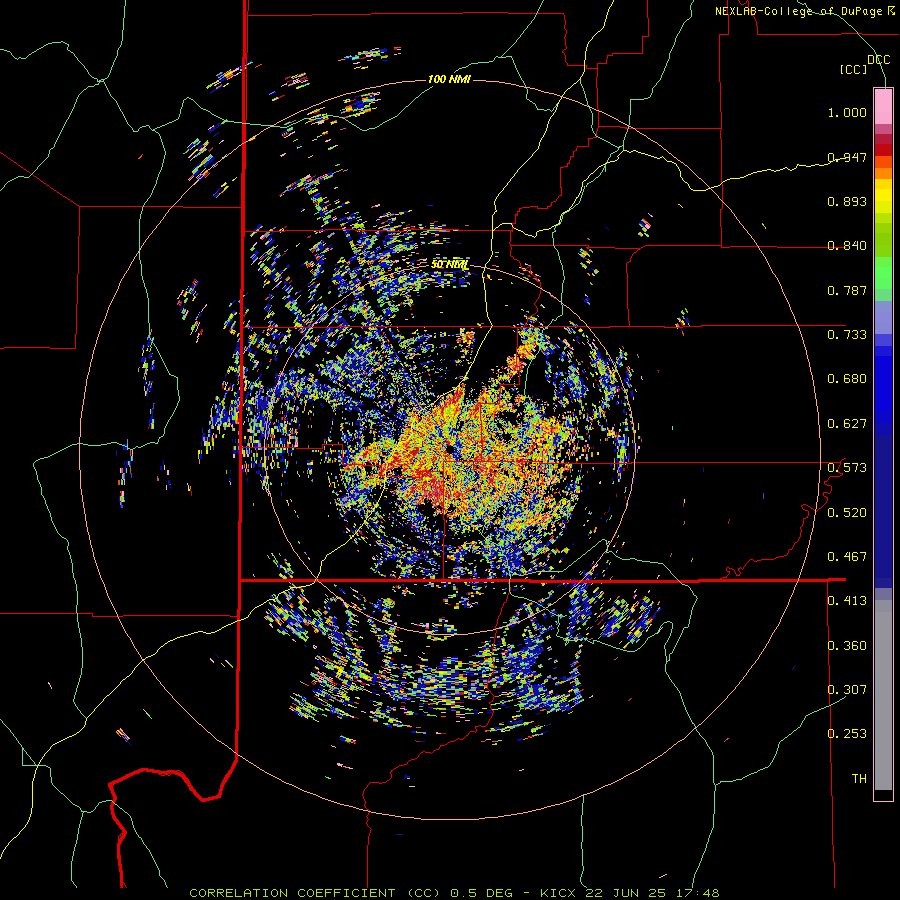The height and width of the screenshot is (900, 900).
Task: Click the 50 NMI range ring label
Action: (451, 265)
